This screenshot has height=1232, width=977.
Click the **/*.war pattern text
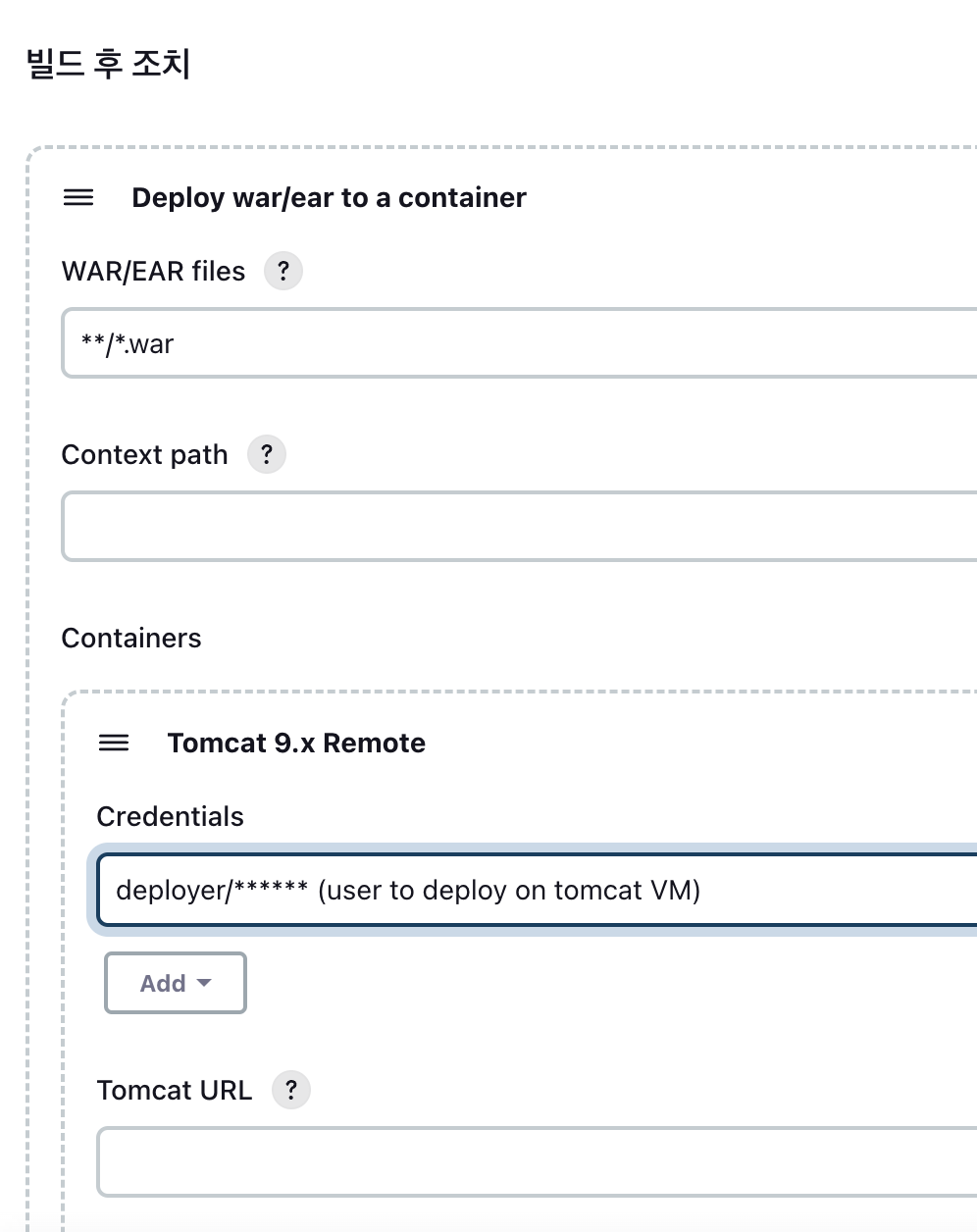[128, 344]
